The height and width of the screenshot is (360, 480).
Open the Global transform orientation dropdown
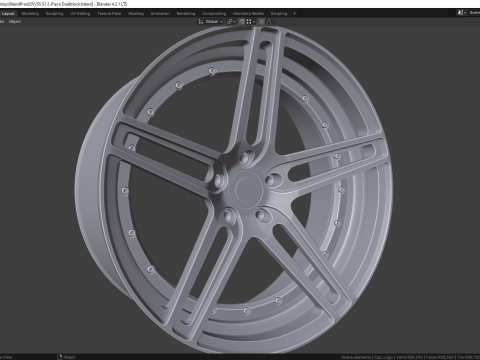click(x=211, y=22)
